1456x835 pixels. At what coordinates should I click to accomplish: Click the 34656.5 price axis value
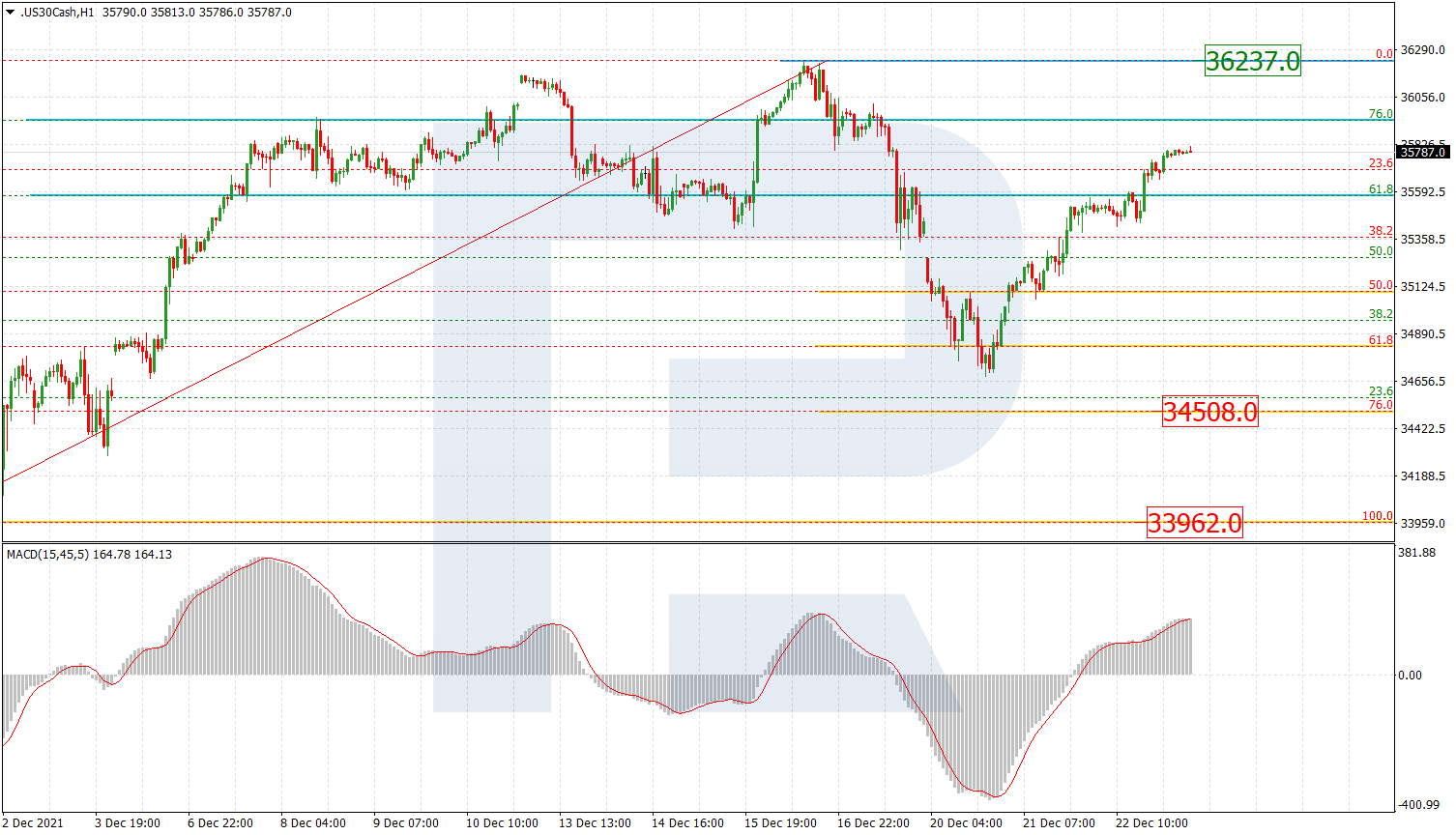click(x=1422, y=382)
